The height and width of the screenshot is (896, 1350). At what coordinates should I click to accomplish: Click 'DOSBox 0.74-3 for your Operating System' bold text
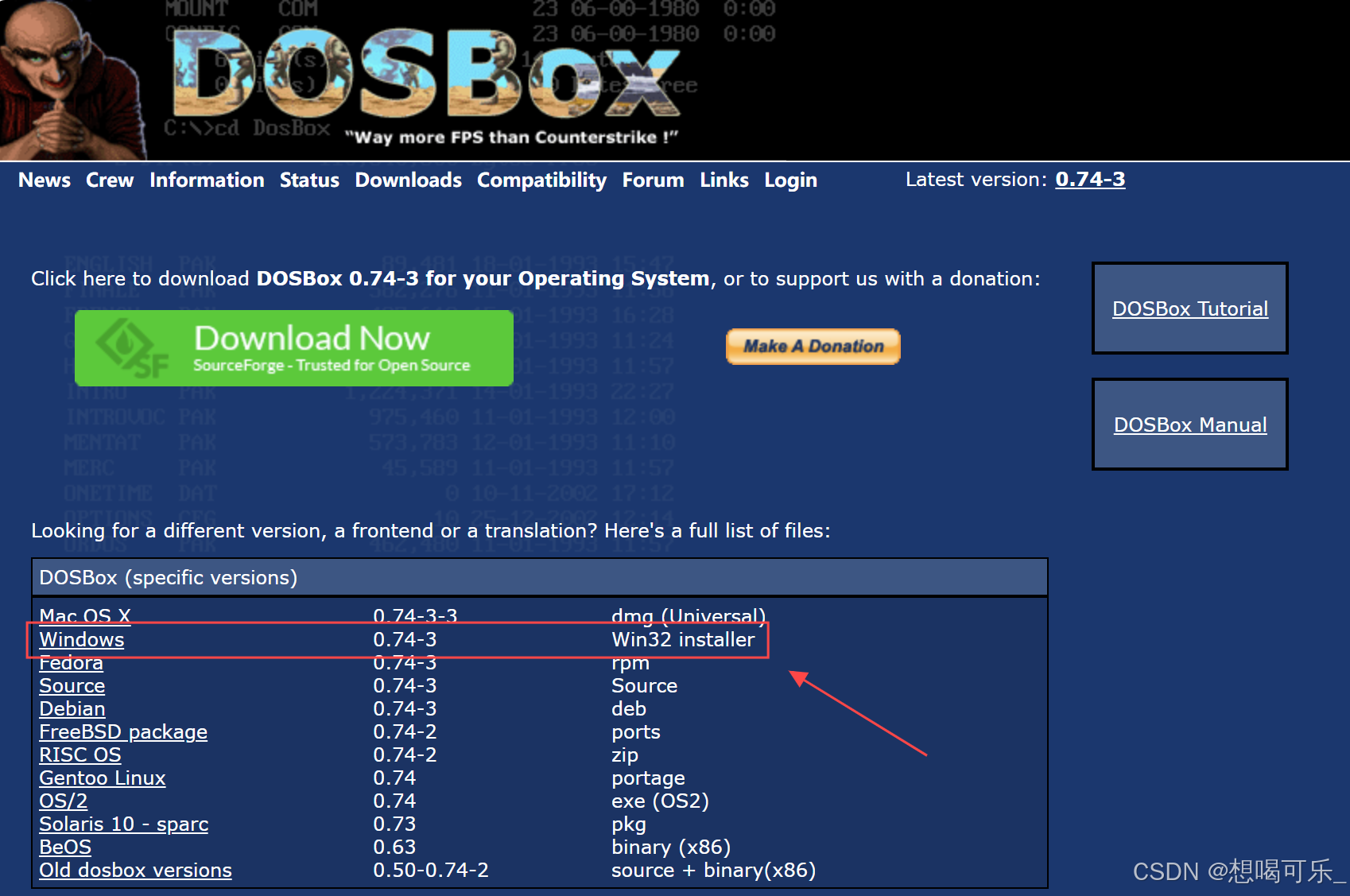(x=483, y=278)
